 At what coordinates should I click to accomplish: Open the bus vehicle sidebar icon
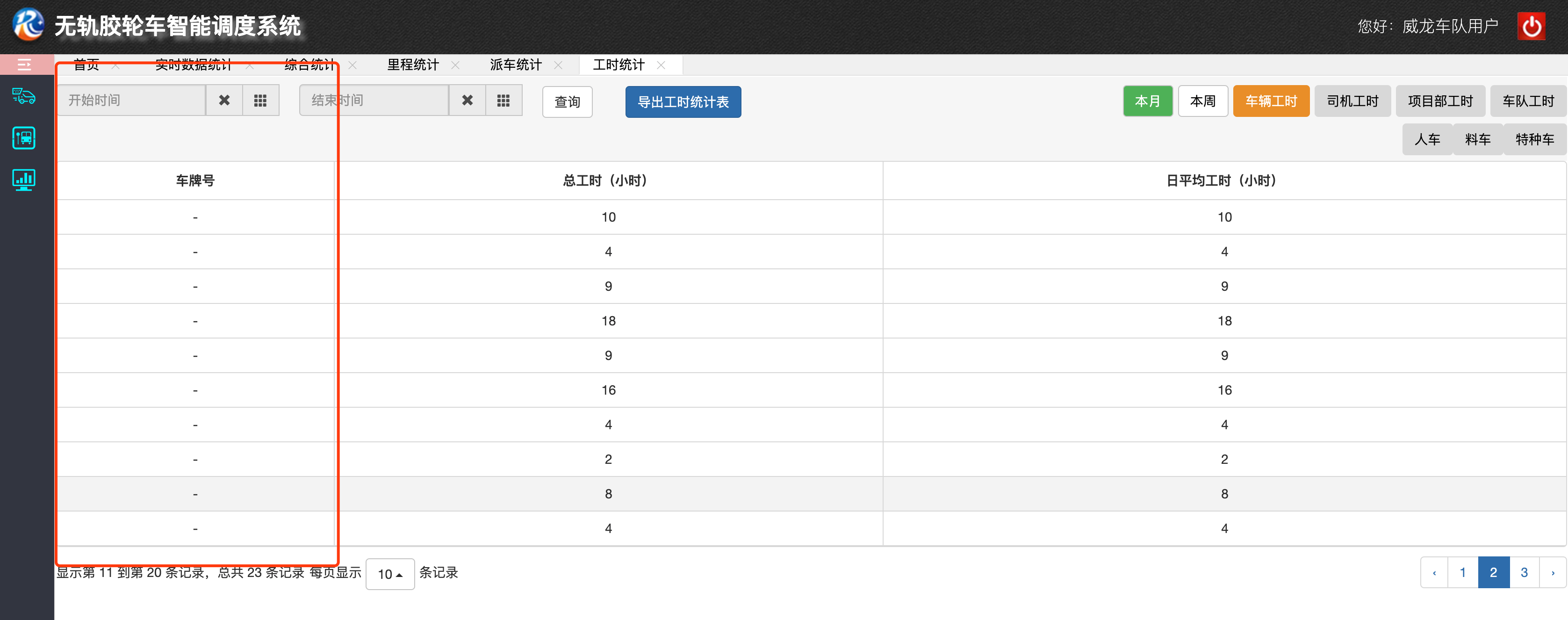point(24,138)
